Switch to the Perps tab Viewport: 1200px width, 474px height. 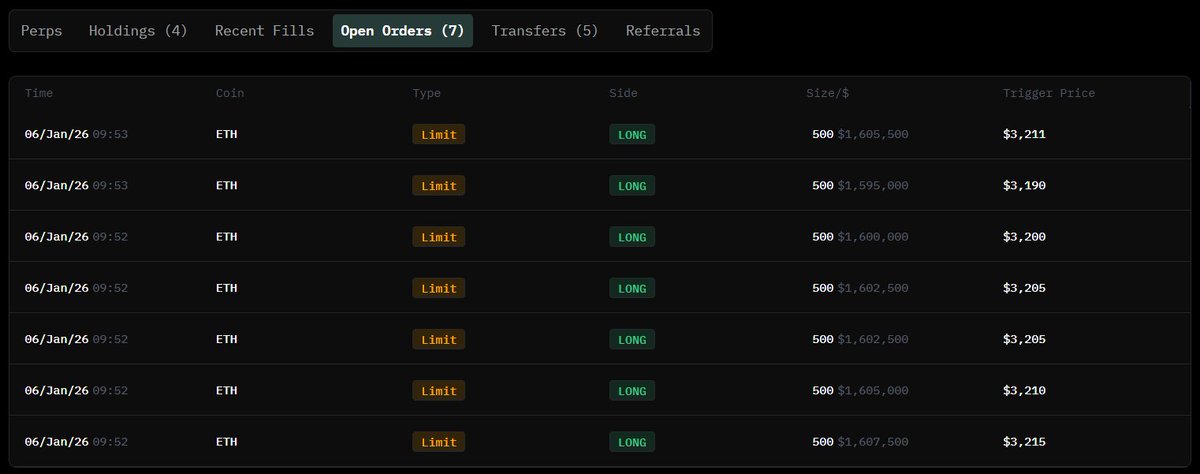coord(42,31)
